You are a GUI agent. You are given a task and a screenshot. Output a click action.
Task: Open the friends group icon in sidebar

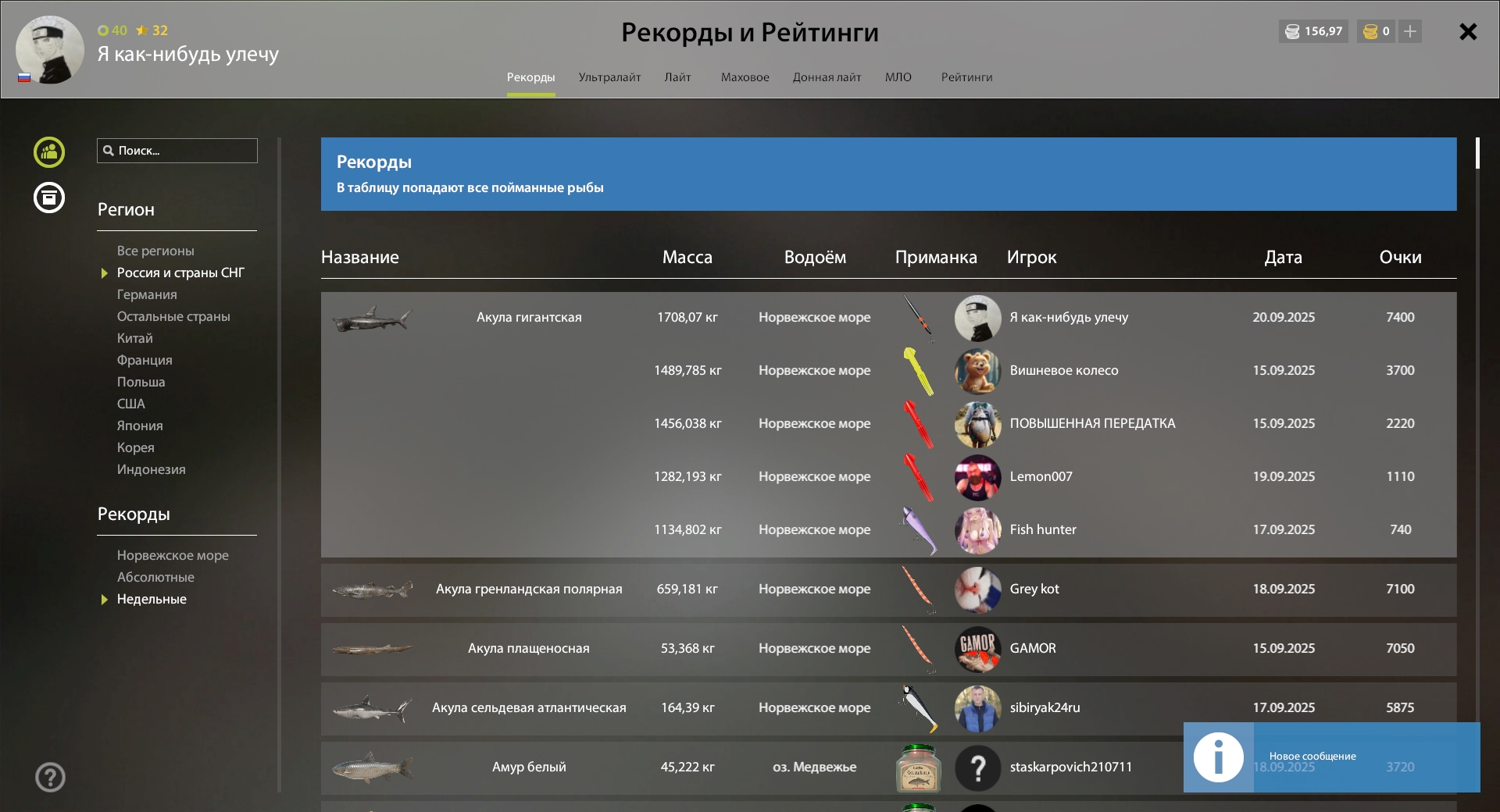click(x=49, y=151)
